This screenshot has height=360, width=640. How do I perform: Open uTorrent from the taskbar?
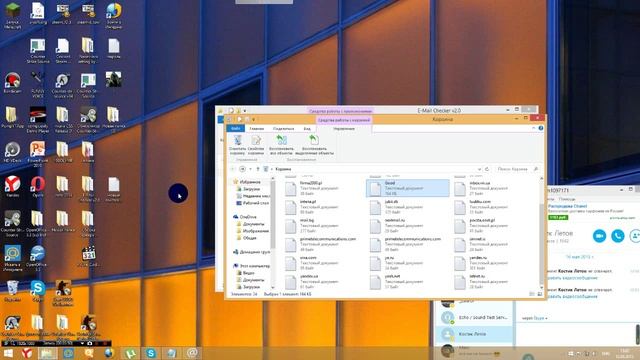[x=130, y=353]
